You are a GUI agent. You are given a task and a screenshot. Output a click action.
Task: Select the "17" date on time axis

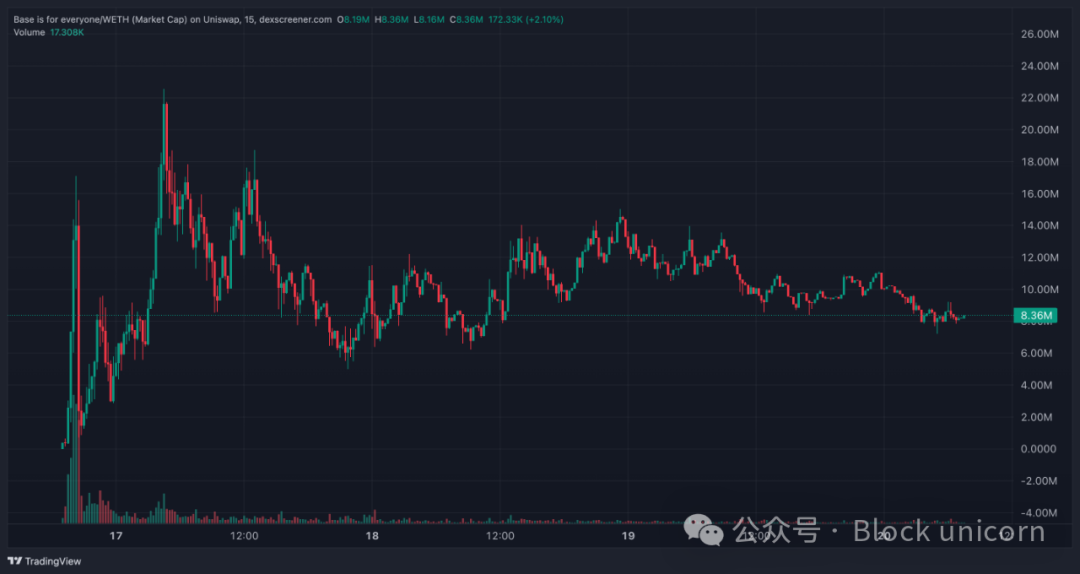tap(116, 535)
